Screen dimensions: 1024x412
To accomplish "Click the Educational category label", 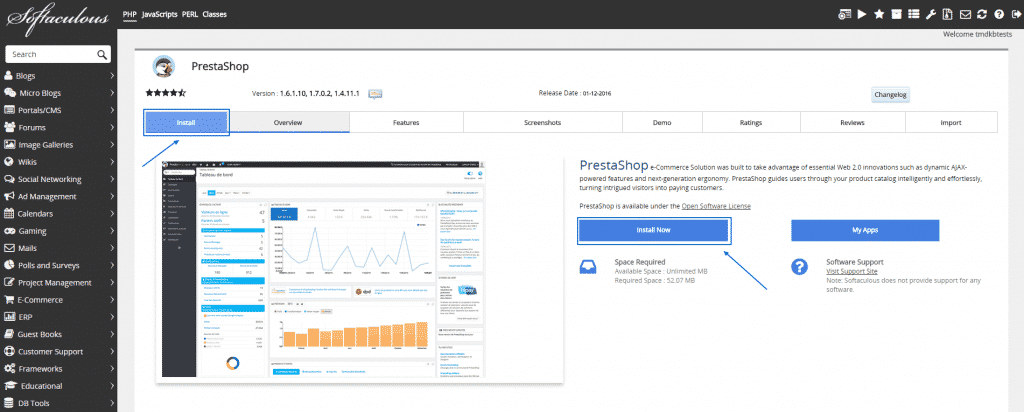I will click(x=41, y=386).
